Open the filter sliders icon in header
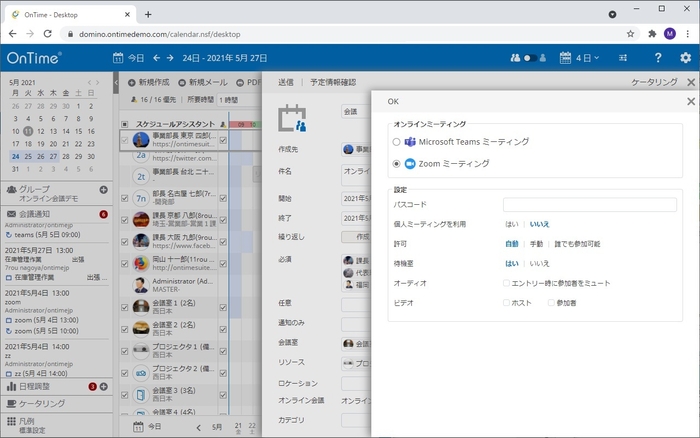This screenshot has height=438, width=700. (x=623, y=58)
